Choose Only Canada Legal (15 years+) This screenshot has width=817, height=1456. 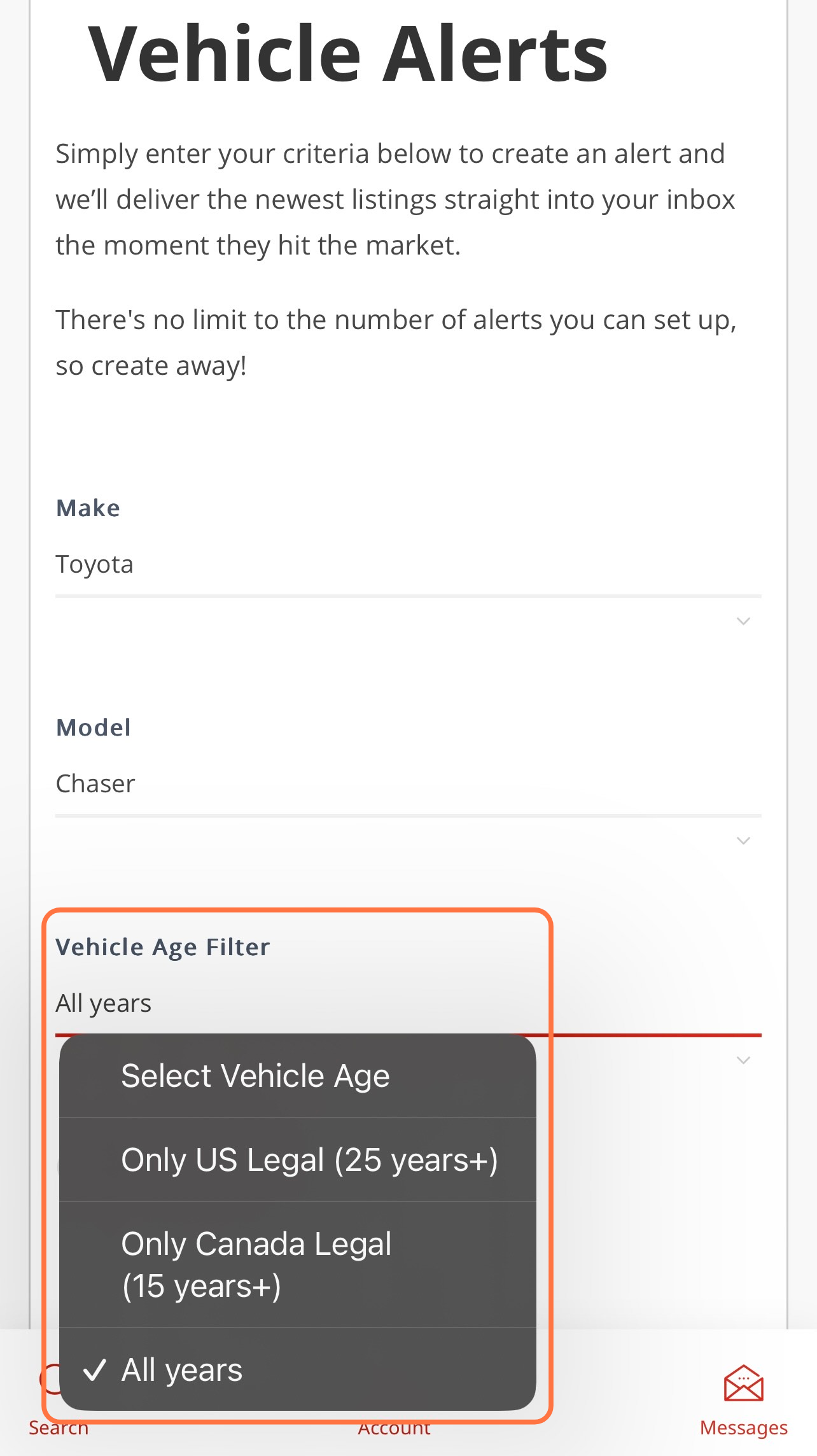298,1264
